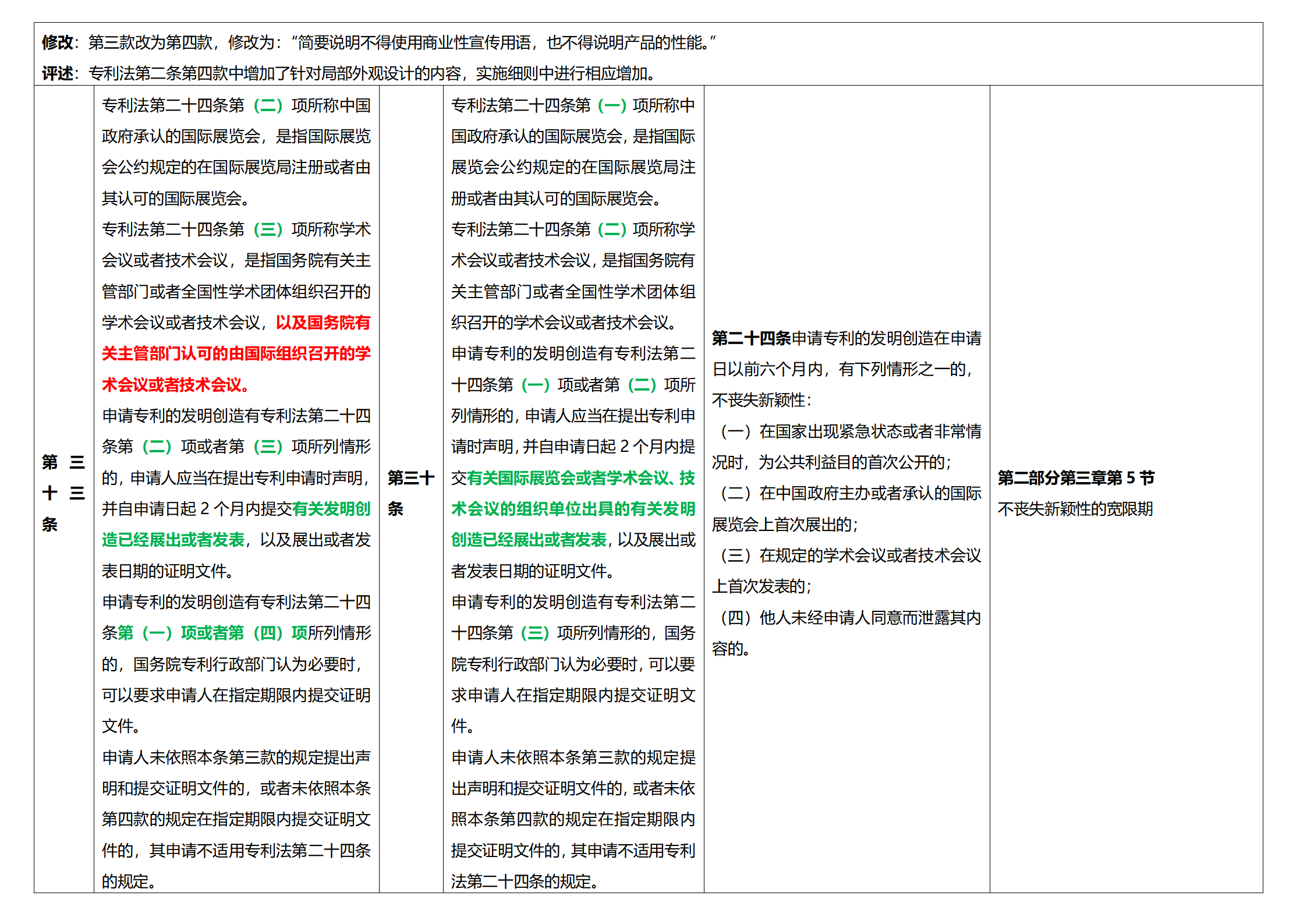Click line '（二）在中国政府主办或者承认的国际'
1307x924 pixels.
coord(847,493)
